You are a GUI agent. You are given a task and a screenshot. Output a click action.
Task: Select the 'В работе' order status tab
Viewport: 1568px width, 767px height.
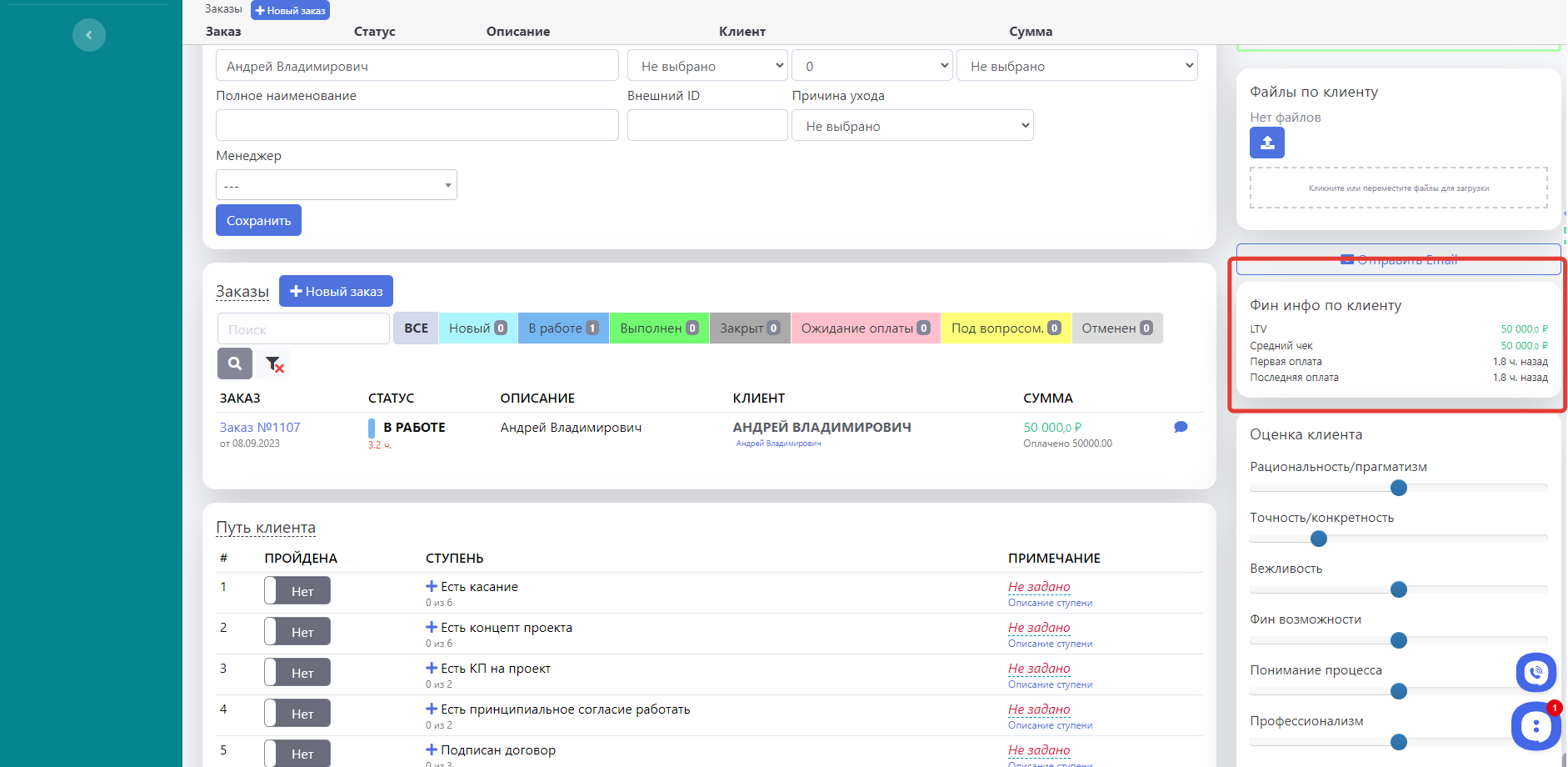click(x=563, y=328)
